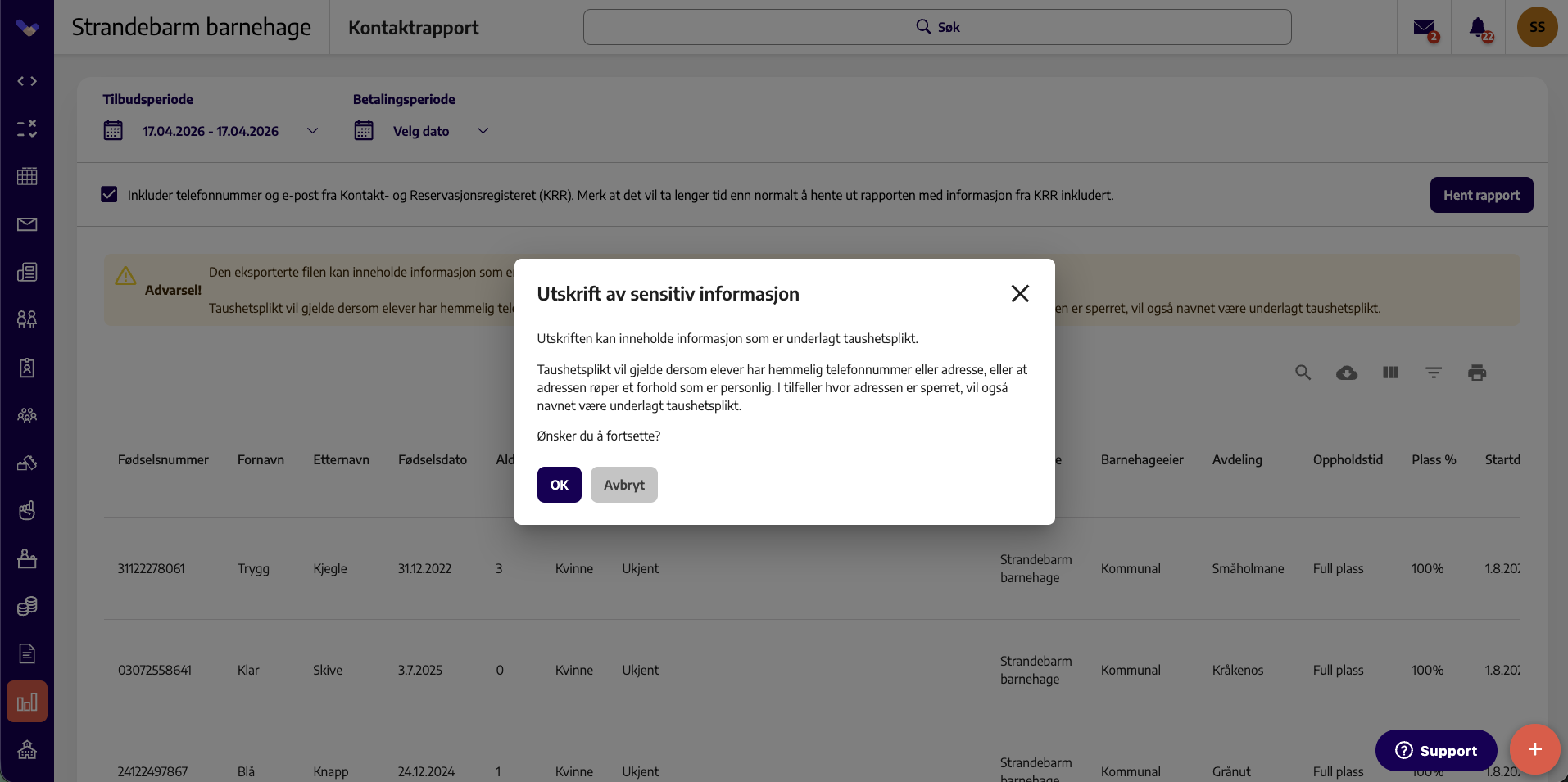1568x782 pixels.
Task: Click the cloud download export icon
Action: [1347, 373]
